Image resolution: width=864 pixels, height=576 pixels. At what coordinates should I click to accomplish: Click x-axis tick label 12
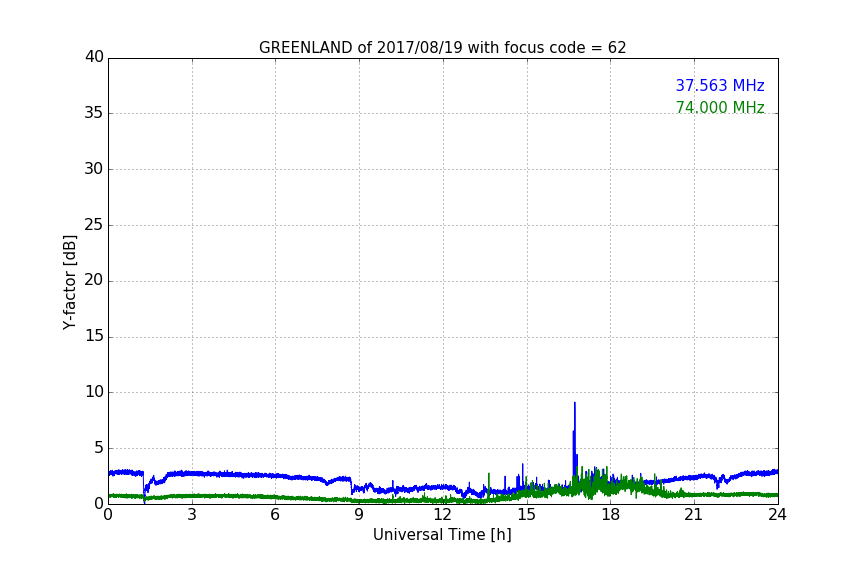click(443, 515)
